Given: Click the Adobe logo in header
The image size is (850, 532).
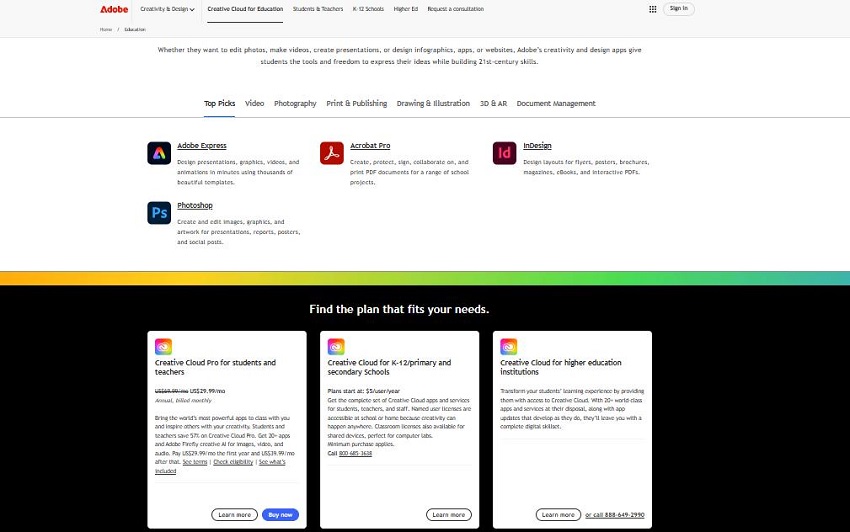Looking at the screenshot, I should click(114, 9).
